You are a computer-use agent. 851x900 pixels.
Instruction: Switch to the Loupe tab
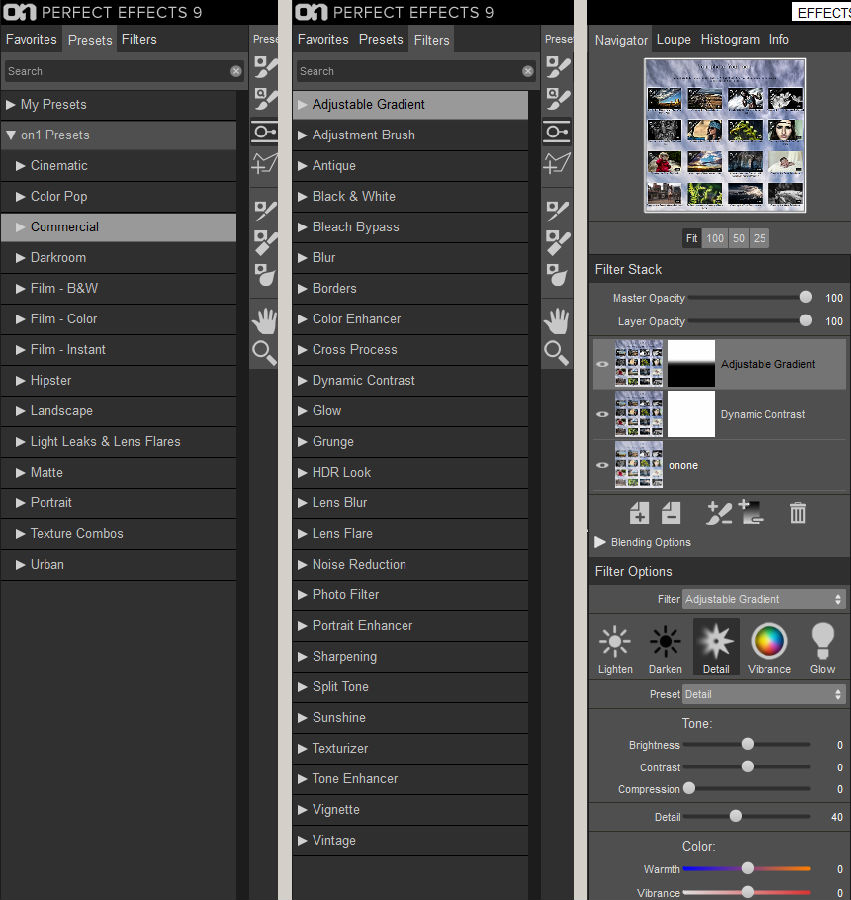674,40
